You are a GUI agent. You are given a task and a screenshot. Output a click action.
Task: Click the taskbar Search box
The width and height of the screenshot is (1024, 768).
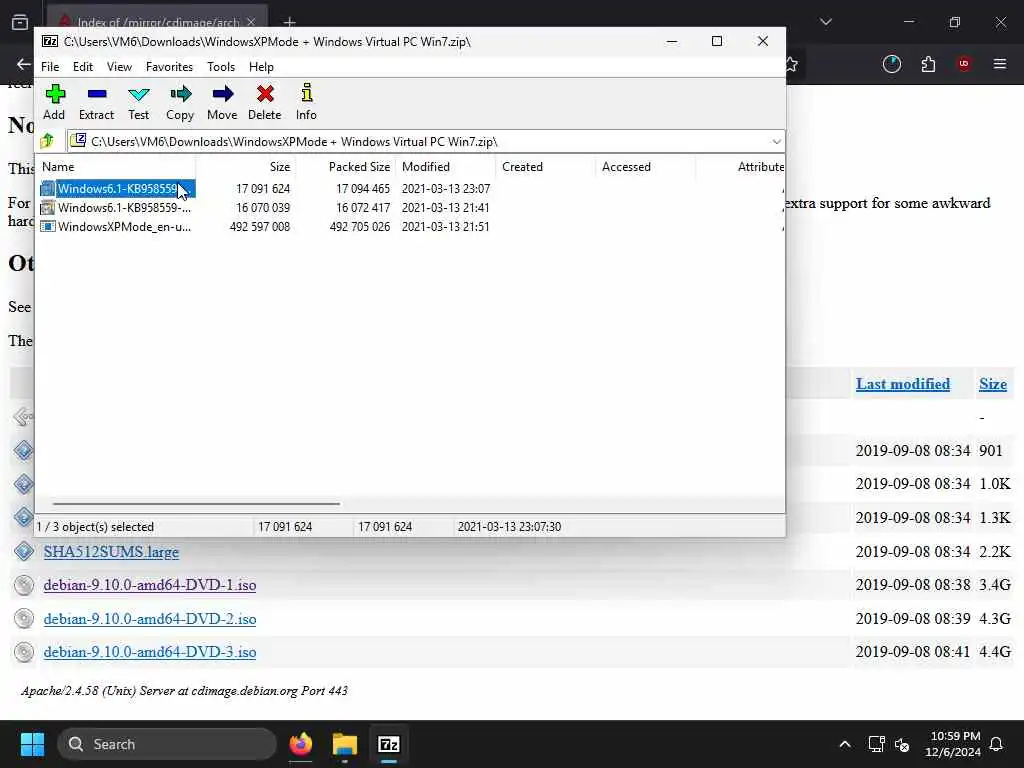(167, 744)
